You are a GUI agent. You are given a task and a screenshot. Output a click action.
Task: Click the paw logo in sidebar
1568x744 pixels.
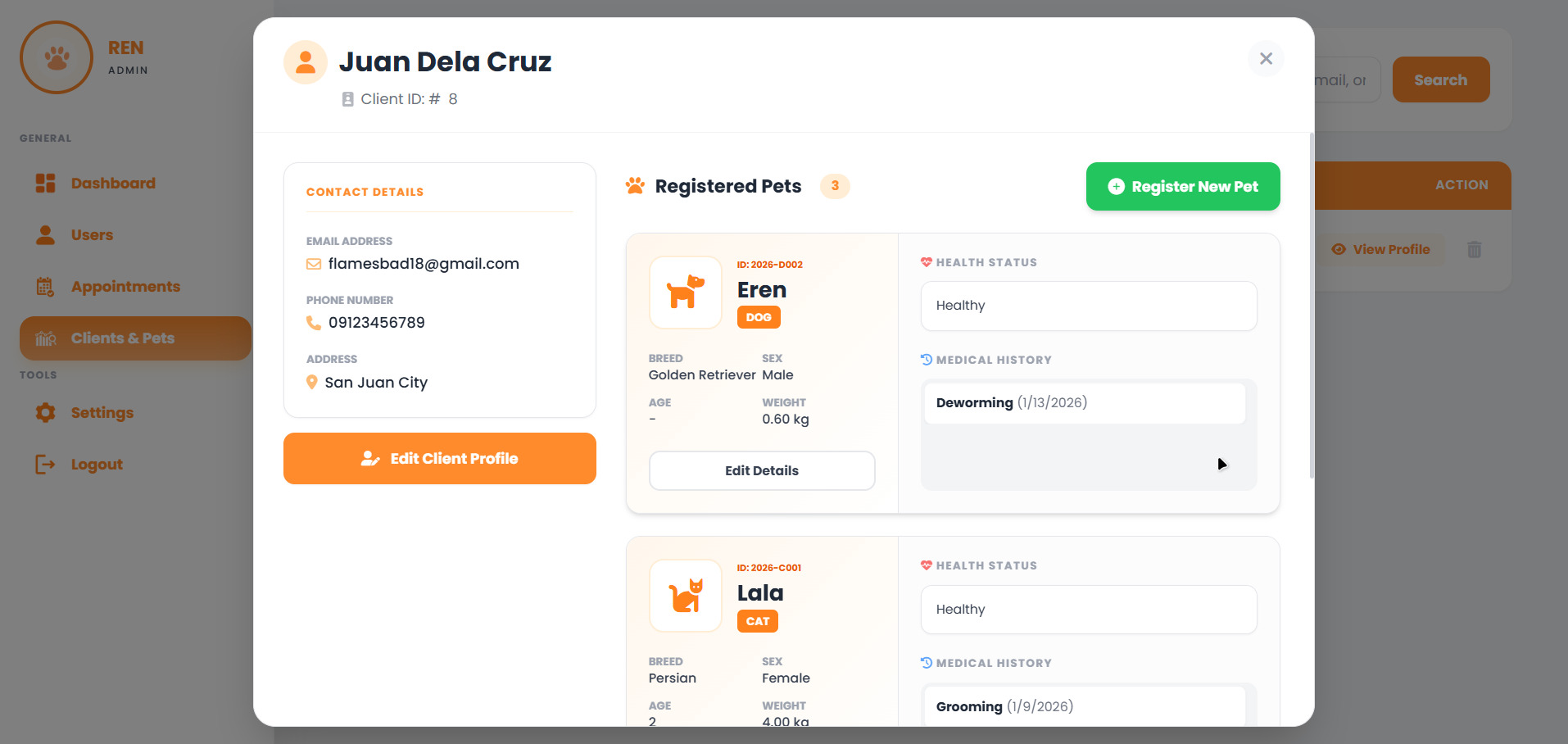[57, 57]
